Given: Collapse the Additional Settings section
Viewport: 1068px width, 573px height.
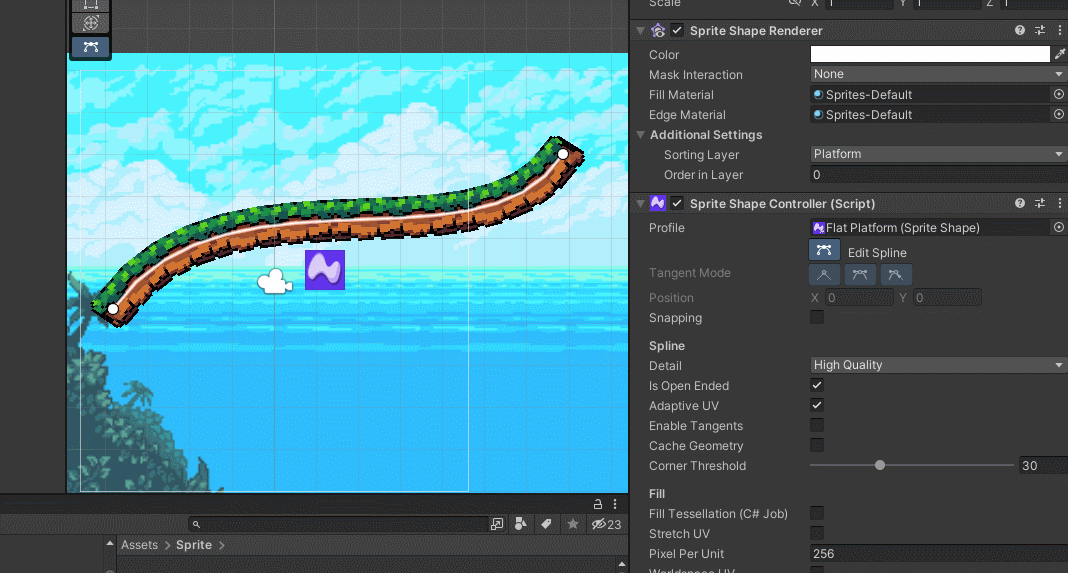Looking at the screenshot, I should (640, 135).
